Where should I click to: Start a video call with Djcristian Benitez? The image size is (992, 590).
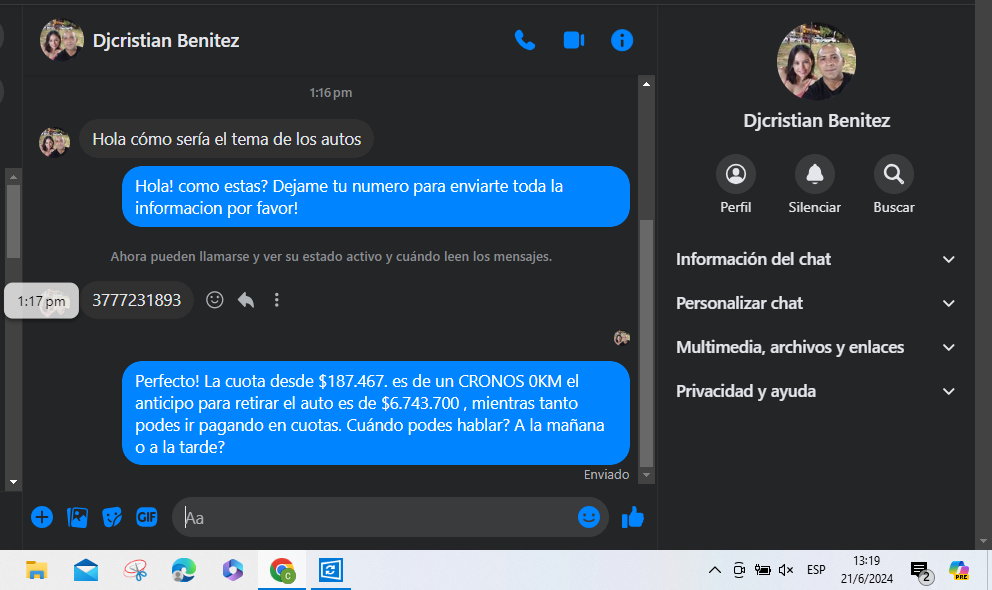click(x=573, y=40)
